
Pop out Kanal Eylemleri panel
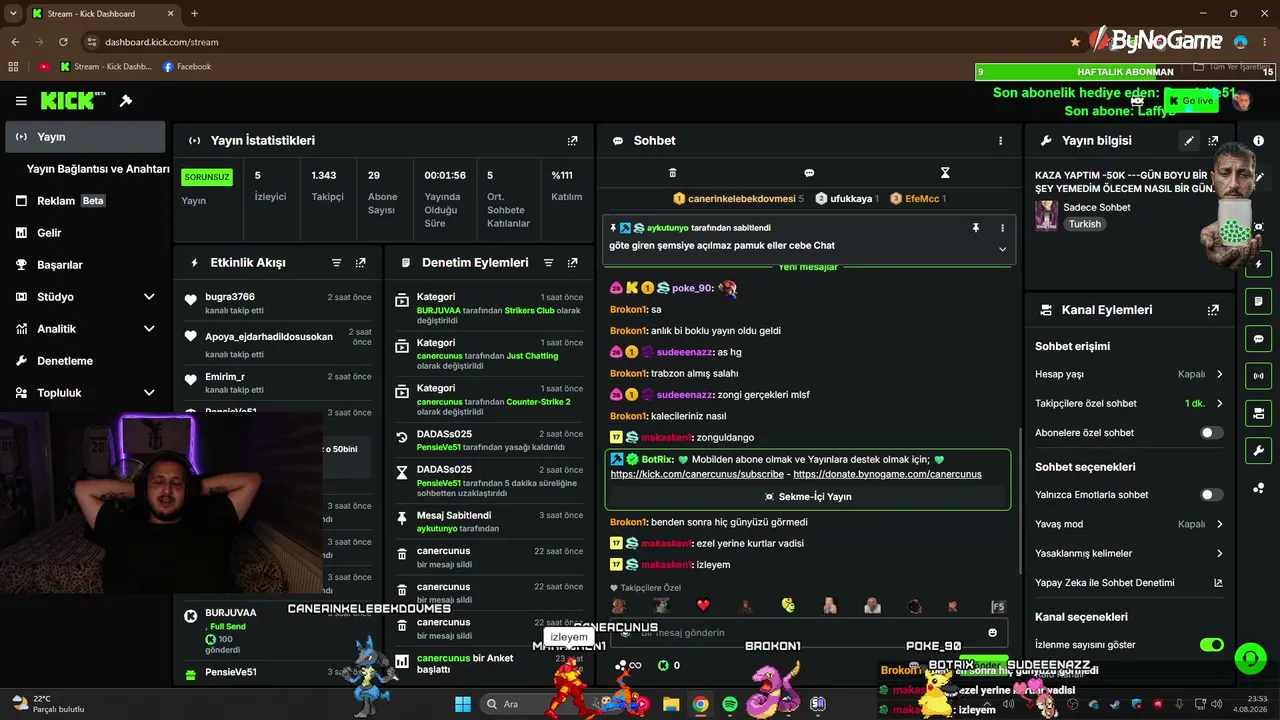(1213, 310)
